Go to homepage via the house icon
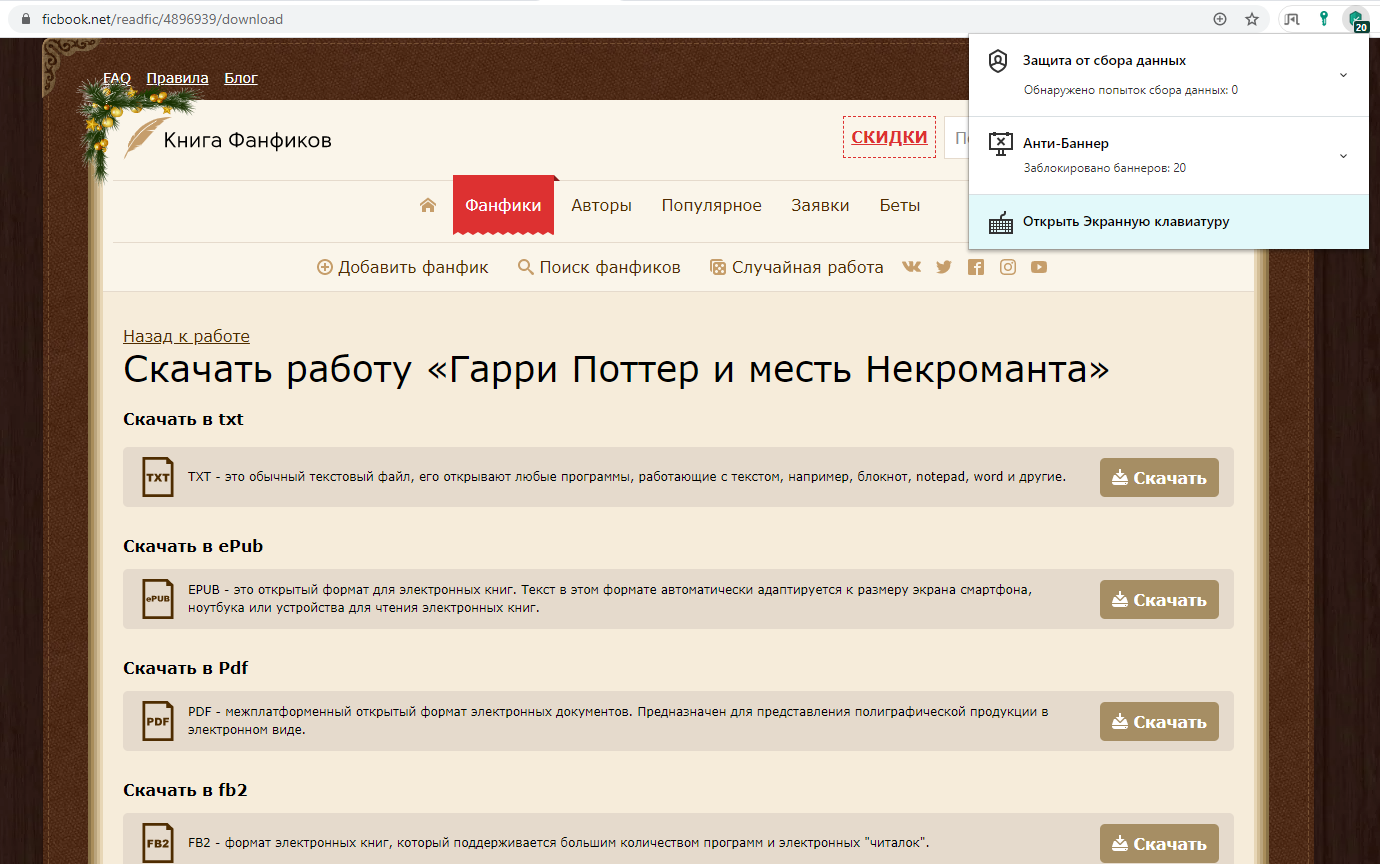Screen dimensions: 1380x864 point(428,205)
